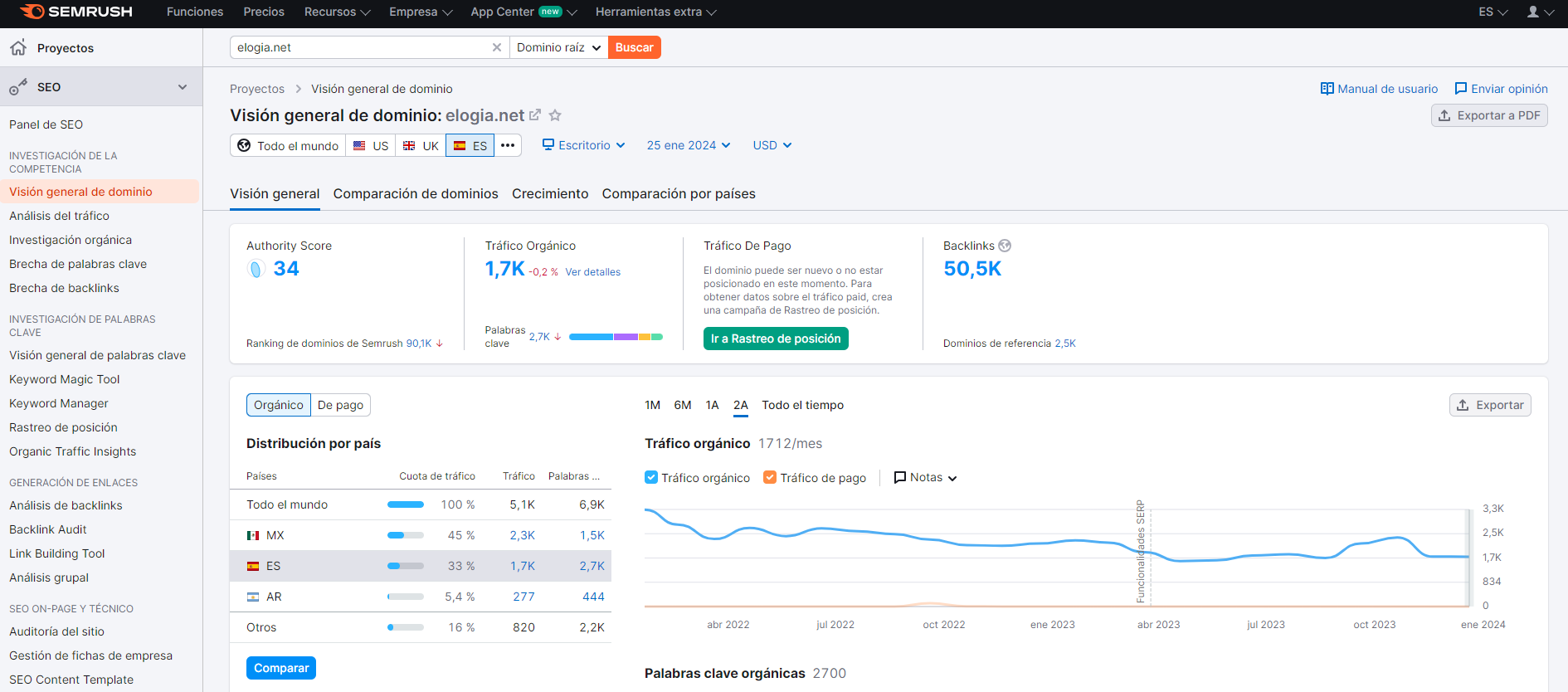Screen dimensions: 1568x692
Task: Open the 25 ene 2024 date dropdown
Action: [x=689, y=145]
